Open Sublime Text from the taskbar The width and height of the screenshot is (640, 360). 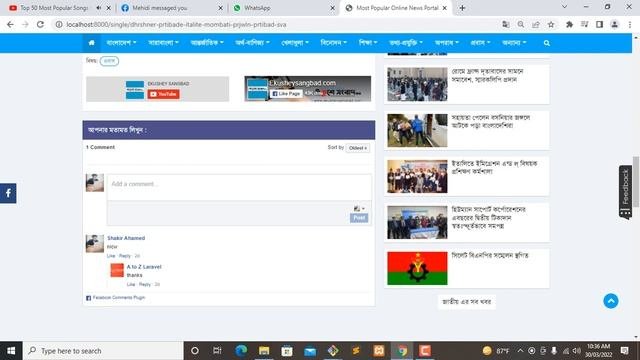point(356,351)
